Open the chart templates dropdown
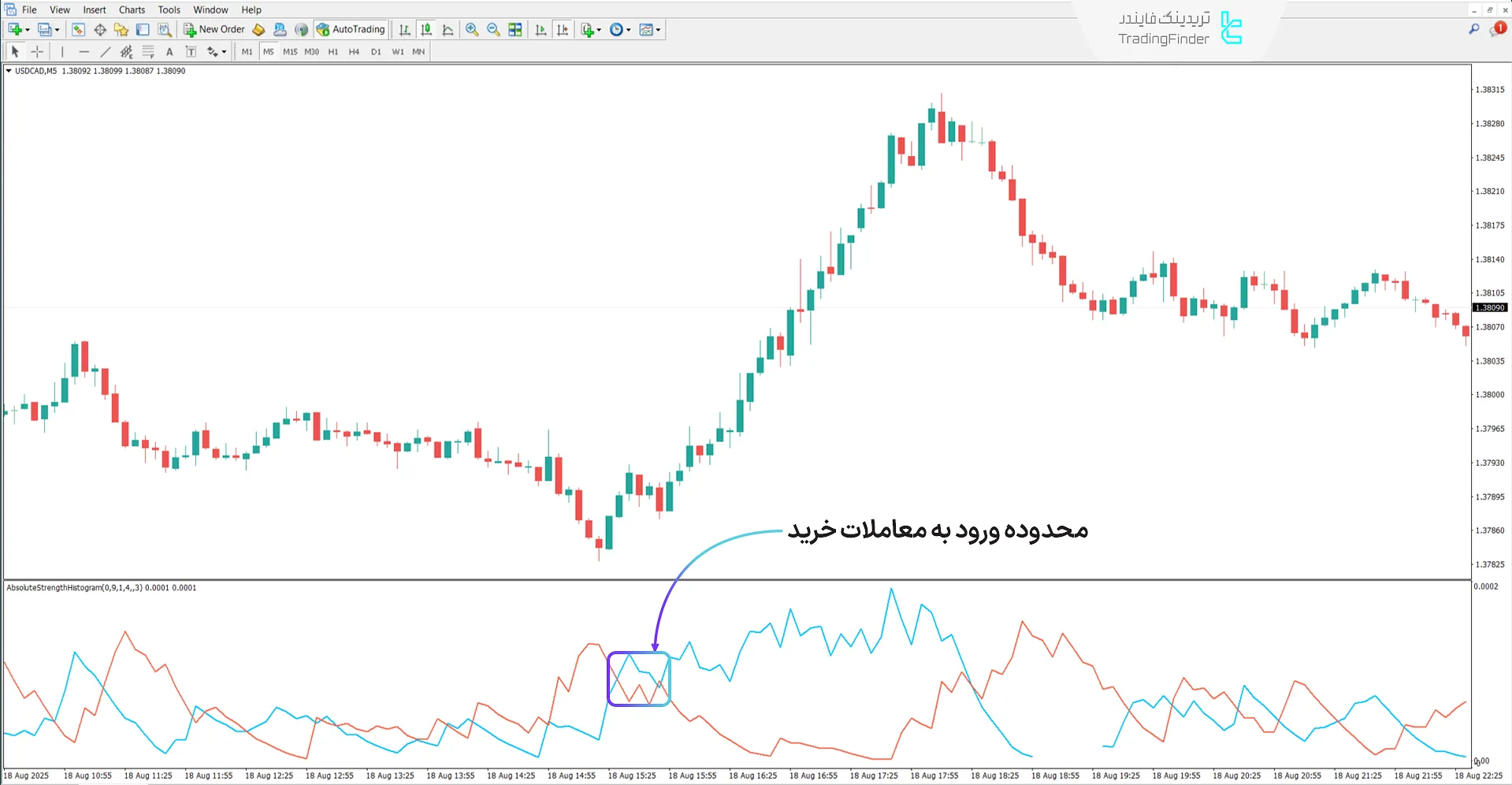The image size is (1512, 785). pos(659,29)
